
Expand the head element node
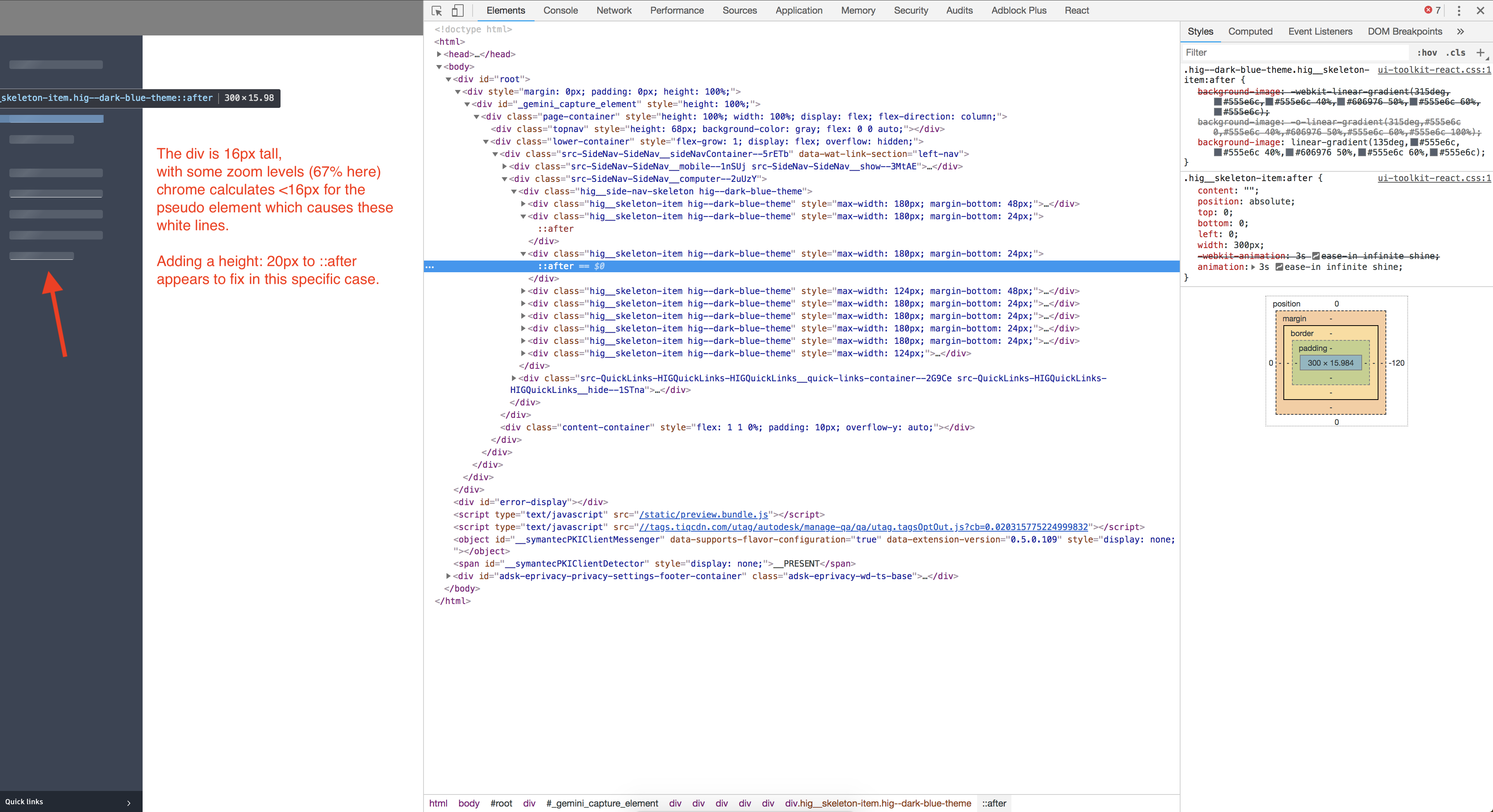click(439, 54)
